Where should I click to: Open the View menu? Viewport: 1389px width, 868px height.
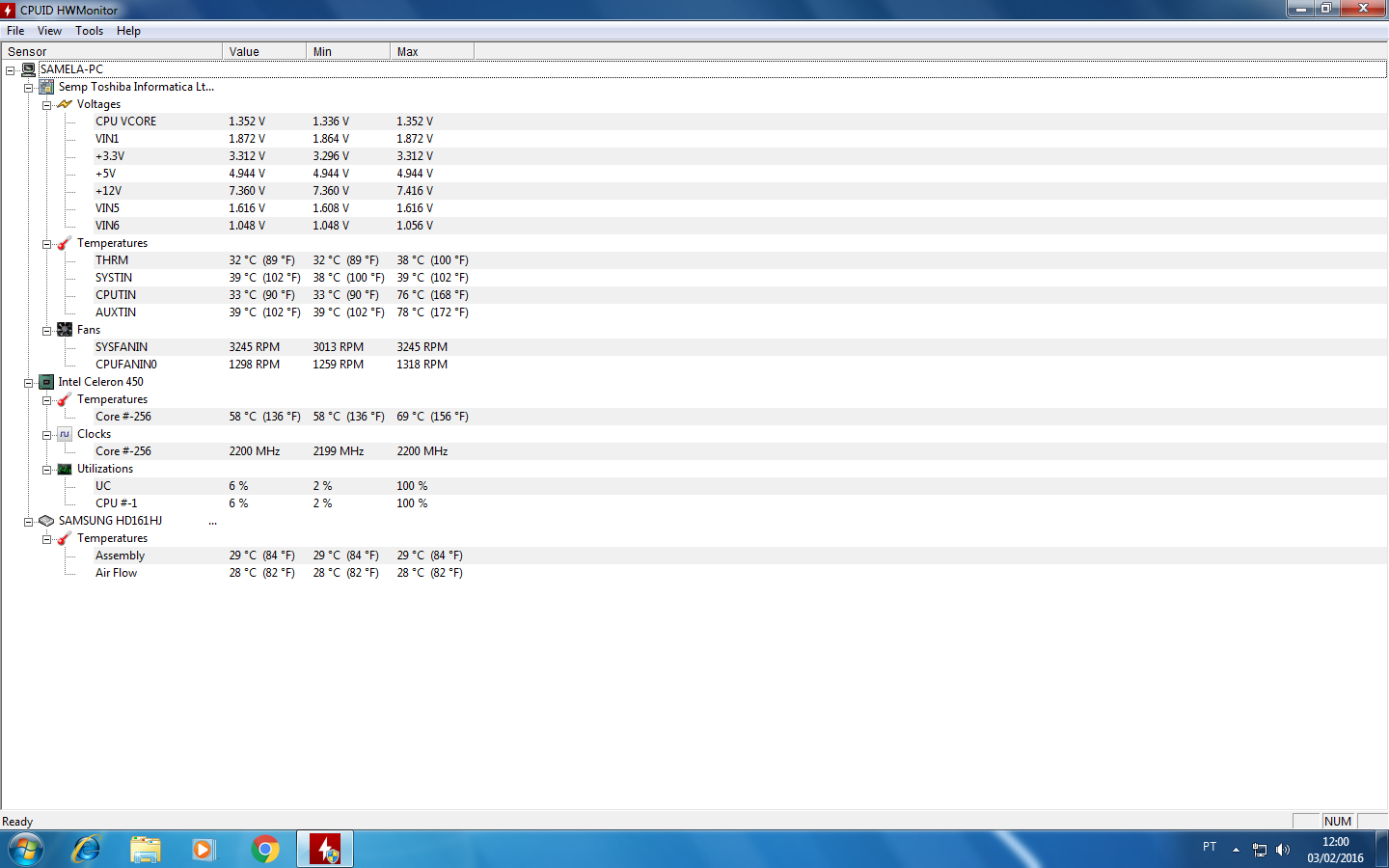(49, 31)
